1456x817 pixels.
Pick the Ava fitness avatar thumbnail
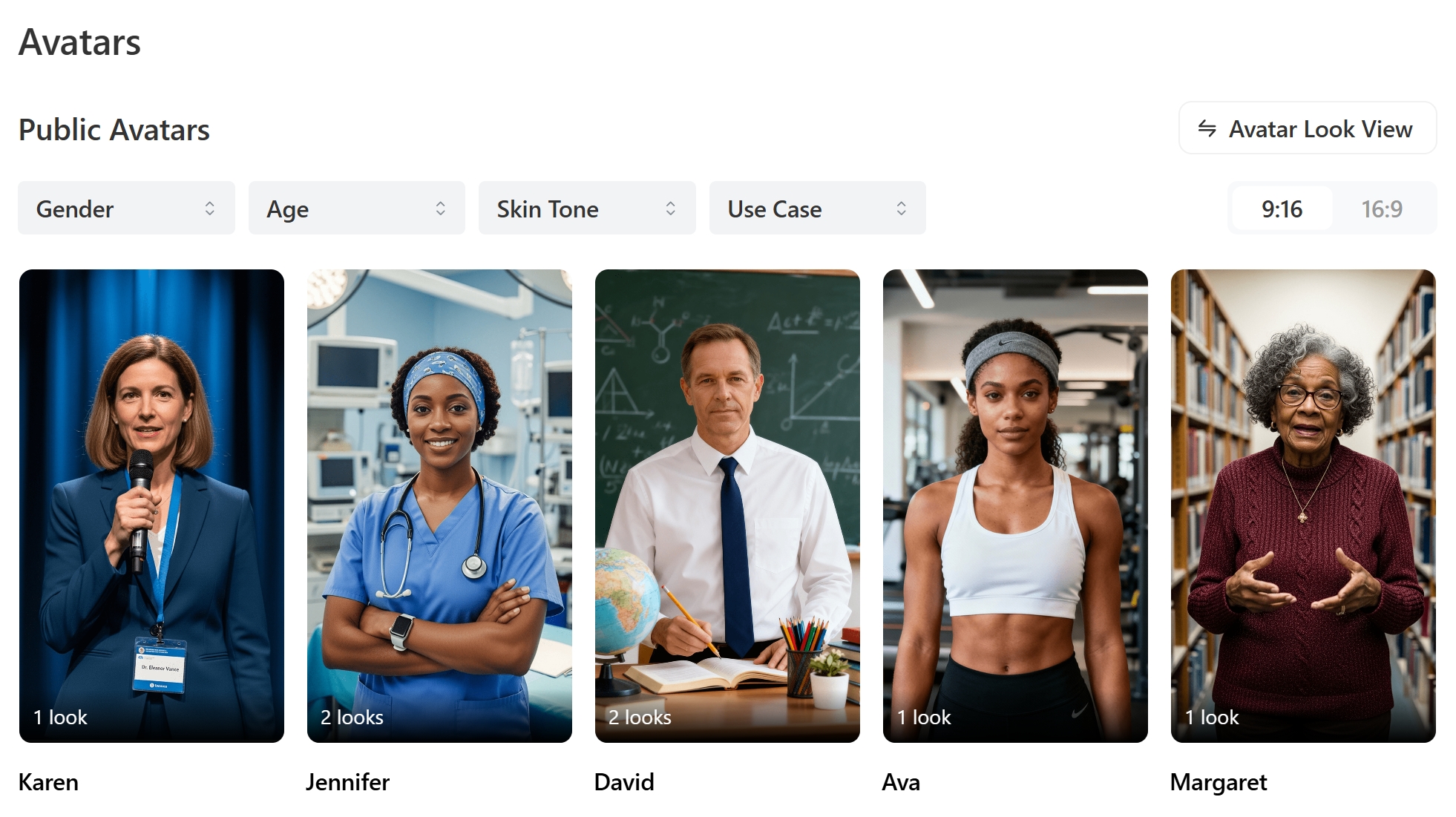(x=1015, y=505)
